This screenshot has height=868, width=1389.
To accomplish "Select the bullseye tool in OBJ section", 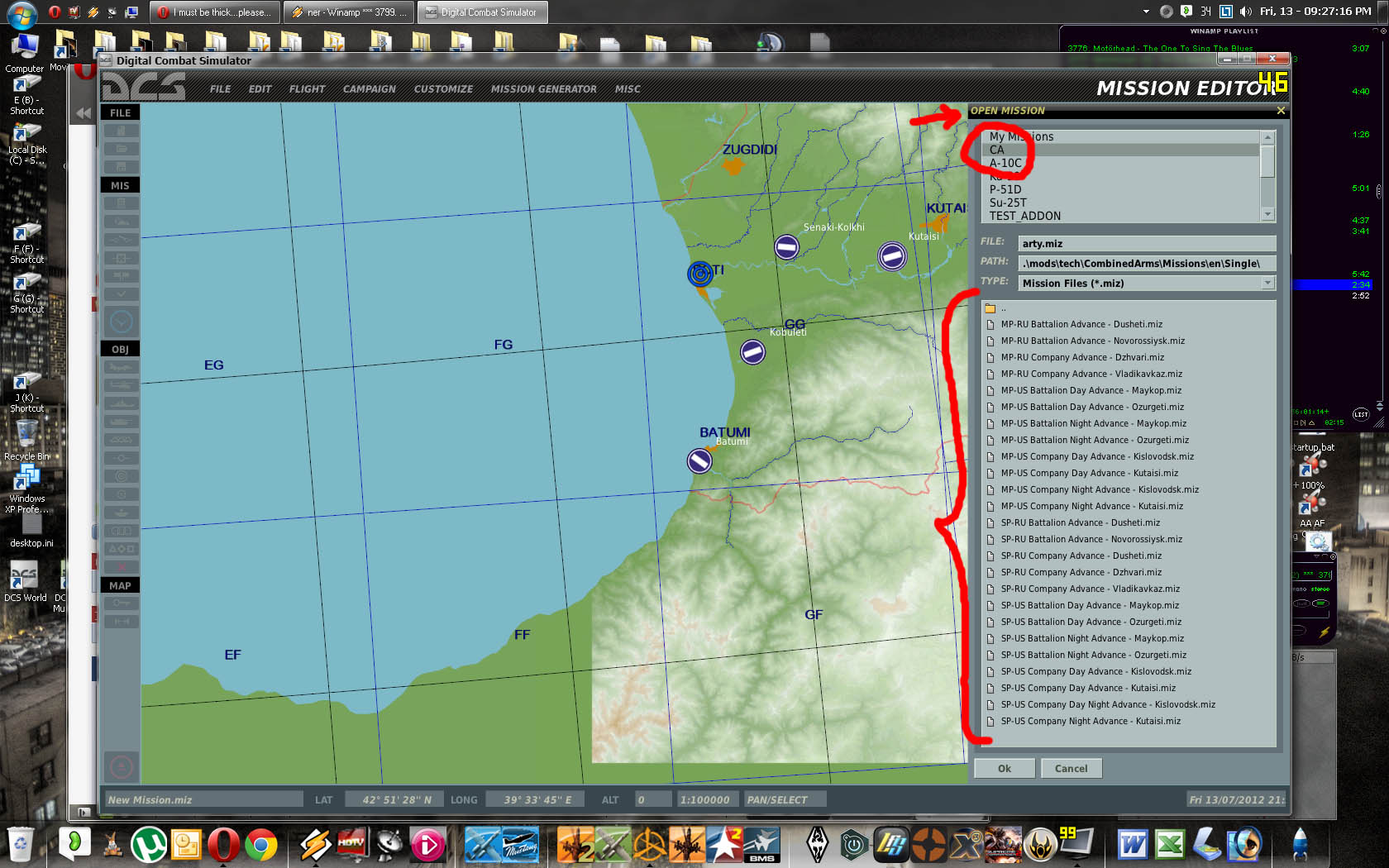I will click(121, 476).
